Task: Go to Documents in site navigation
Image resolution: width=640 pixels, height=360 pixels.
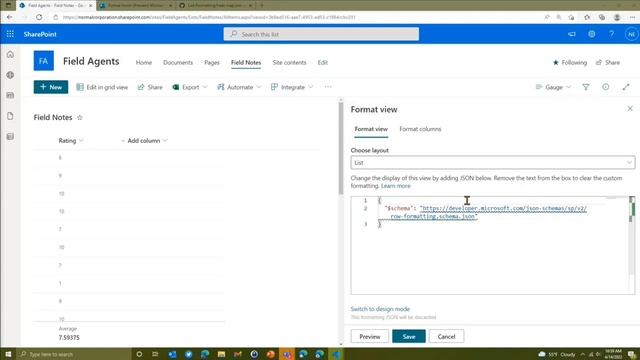Action: coord(178,62)
